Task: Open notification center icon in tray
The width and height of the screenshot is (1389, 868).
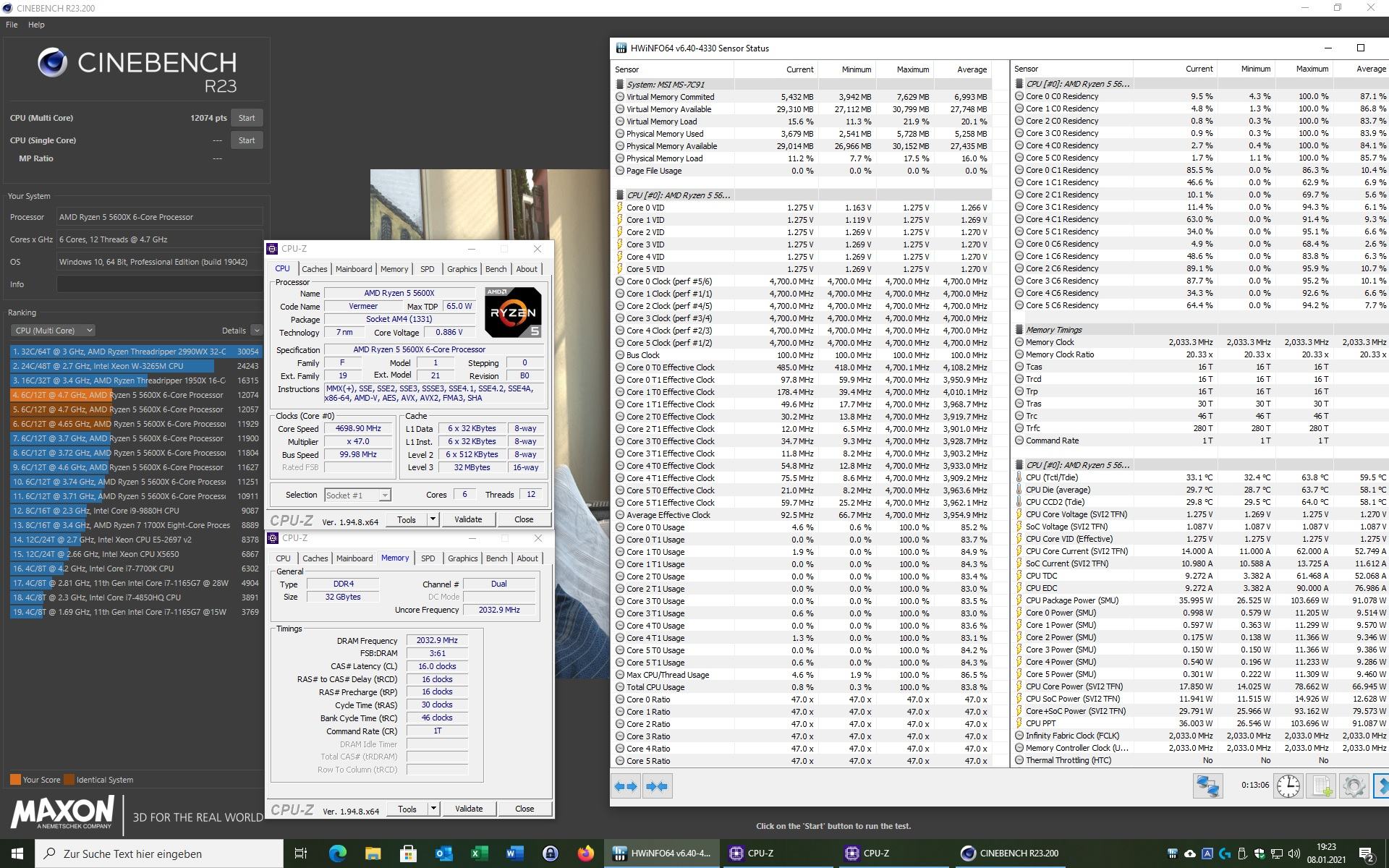Action: coord(1367,854)
